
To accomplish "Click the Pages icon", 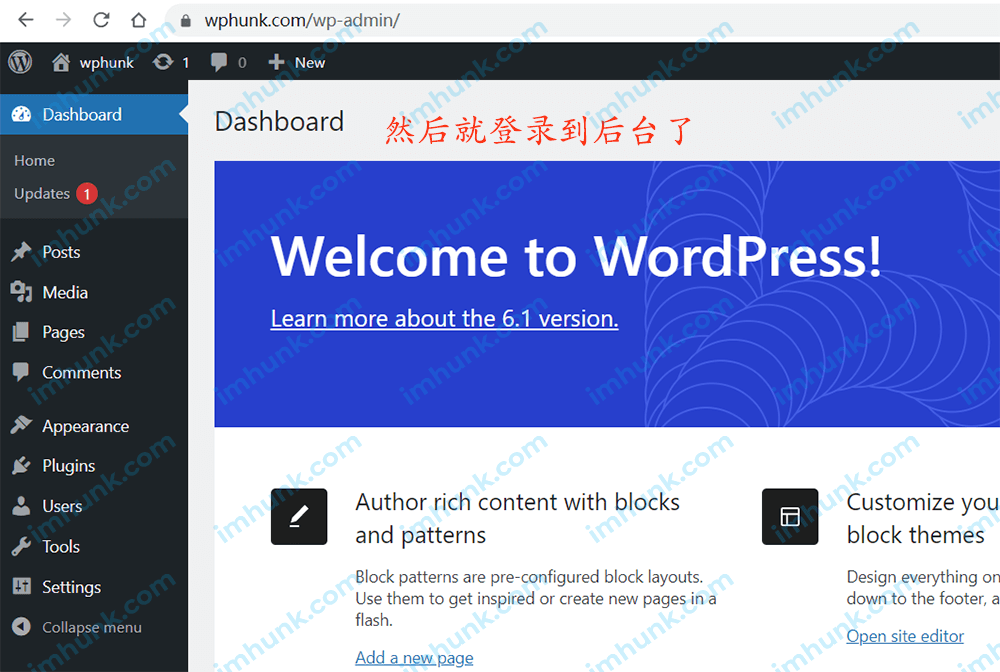I will [21, 332].
